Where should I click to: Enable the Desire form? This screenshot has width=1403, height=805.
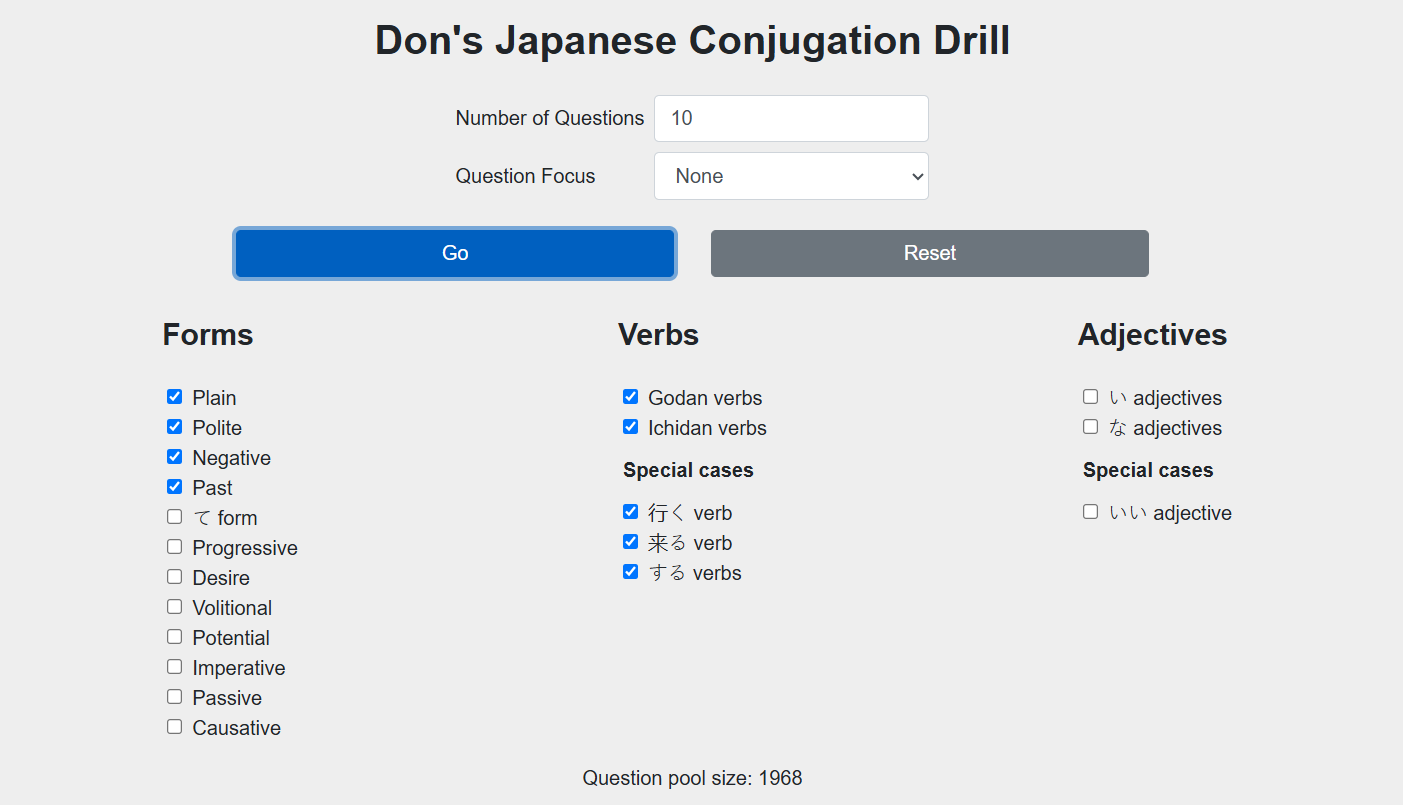click(x=174, y=576)
